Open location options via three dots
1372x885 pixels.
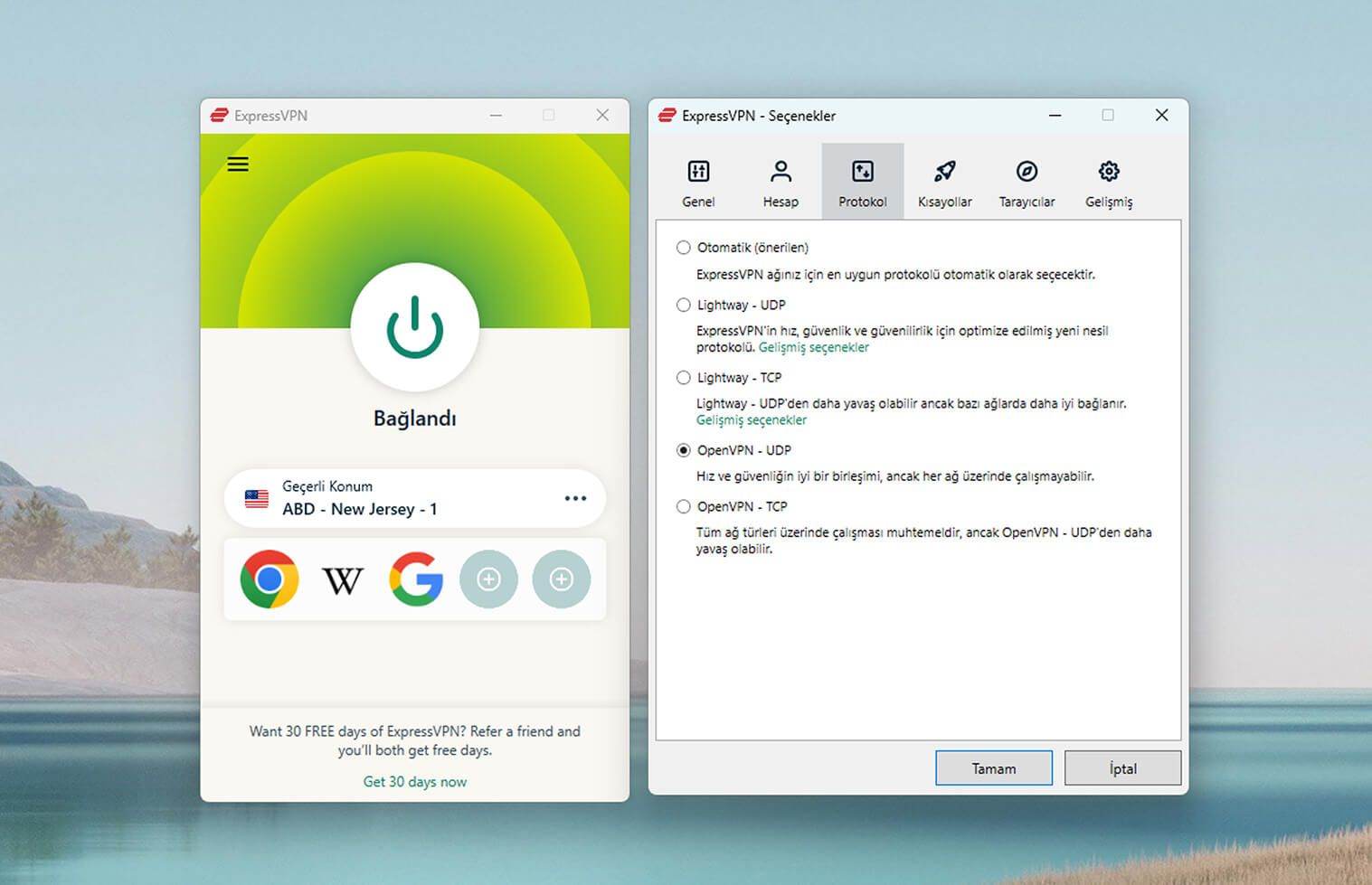(575, 498)
